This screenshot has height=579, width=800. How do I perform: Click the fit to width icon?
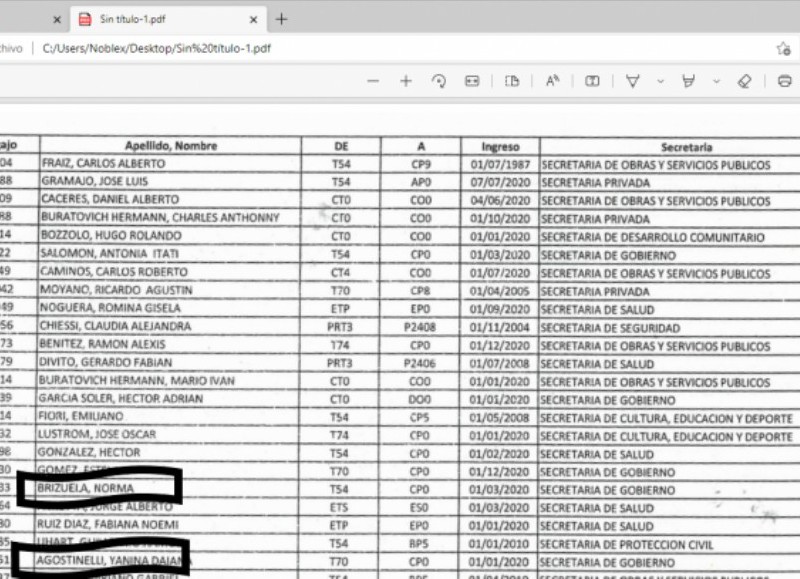pos(471,82)
